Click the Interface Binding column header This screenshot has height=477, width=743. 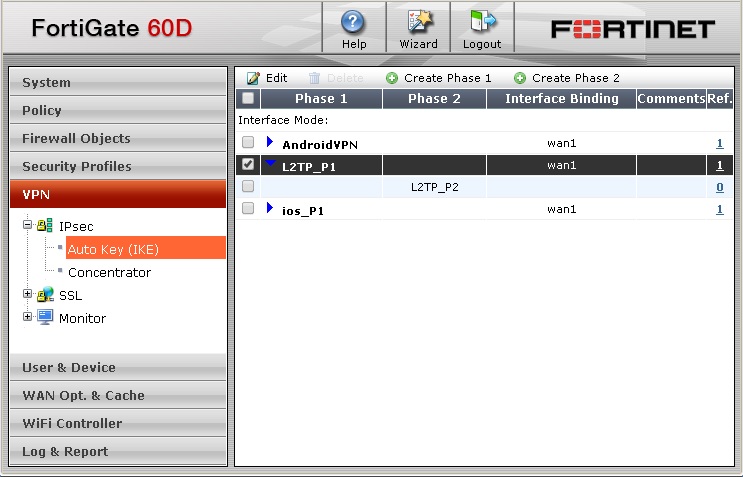click(x=562, y=99)
